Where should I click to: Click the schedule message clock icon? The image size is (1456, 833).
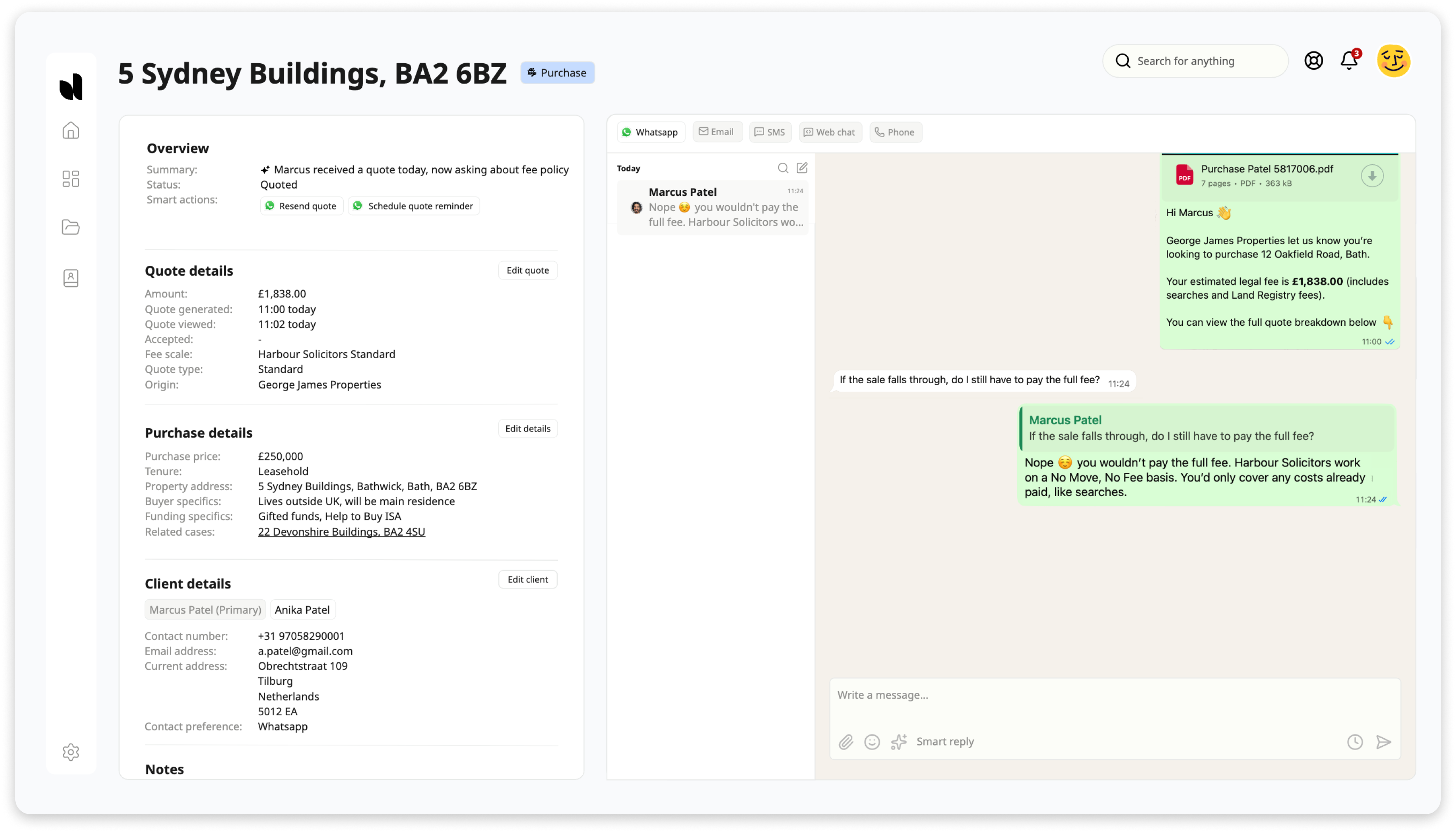click(x=1355, y=742)
